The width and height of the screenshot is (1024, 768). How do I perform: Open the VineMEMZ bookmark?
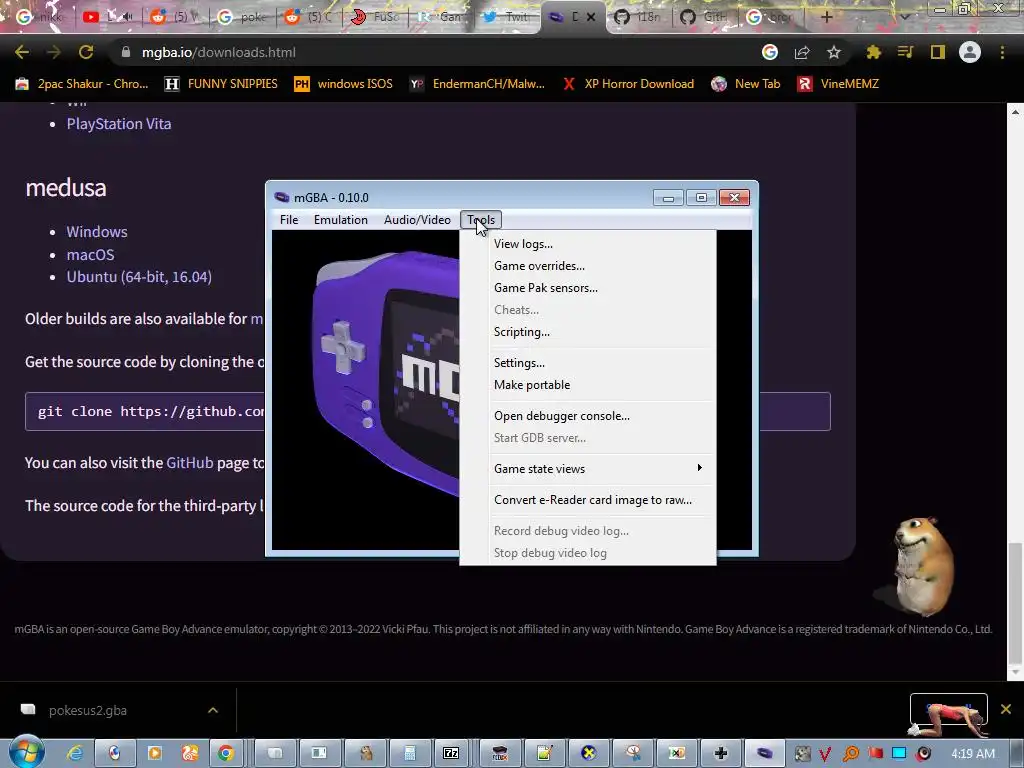tap(839, 84)
